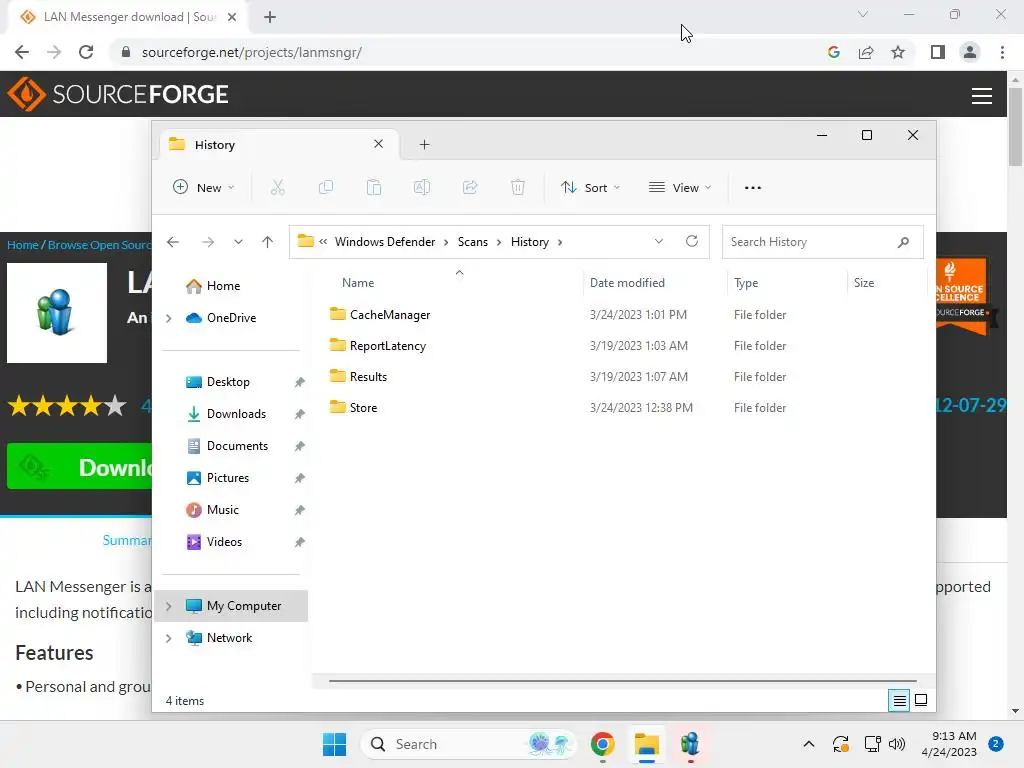Click the Share icon in Explorer toolbar
The width and height of the screenshot is (1024, 768).
point(470,187)
